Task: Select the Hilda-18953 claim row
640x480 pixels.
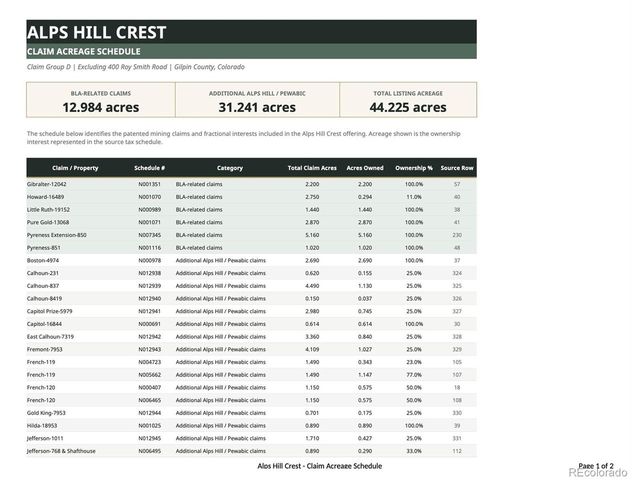Action: pyautogui.click(x=251, y=426)
